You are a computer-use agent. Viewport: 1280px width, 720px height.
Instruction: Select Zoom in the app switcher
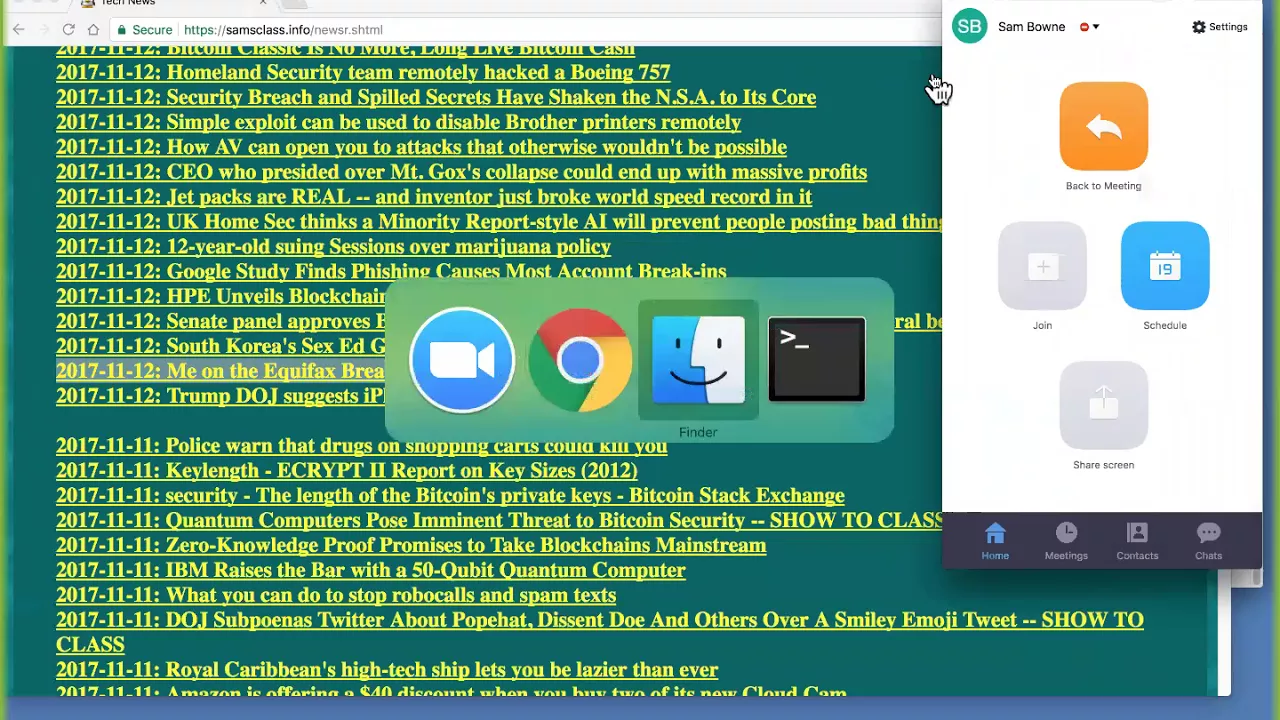point(461,360)
